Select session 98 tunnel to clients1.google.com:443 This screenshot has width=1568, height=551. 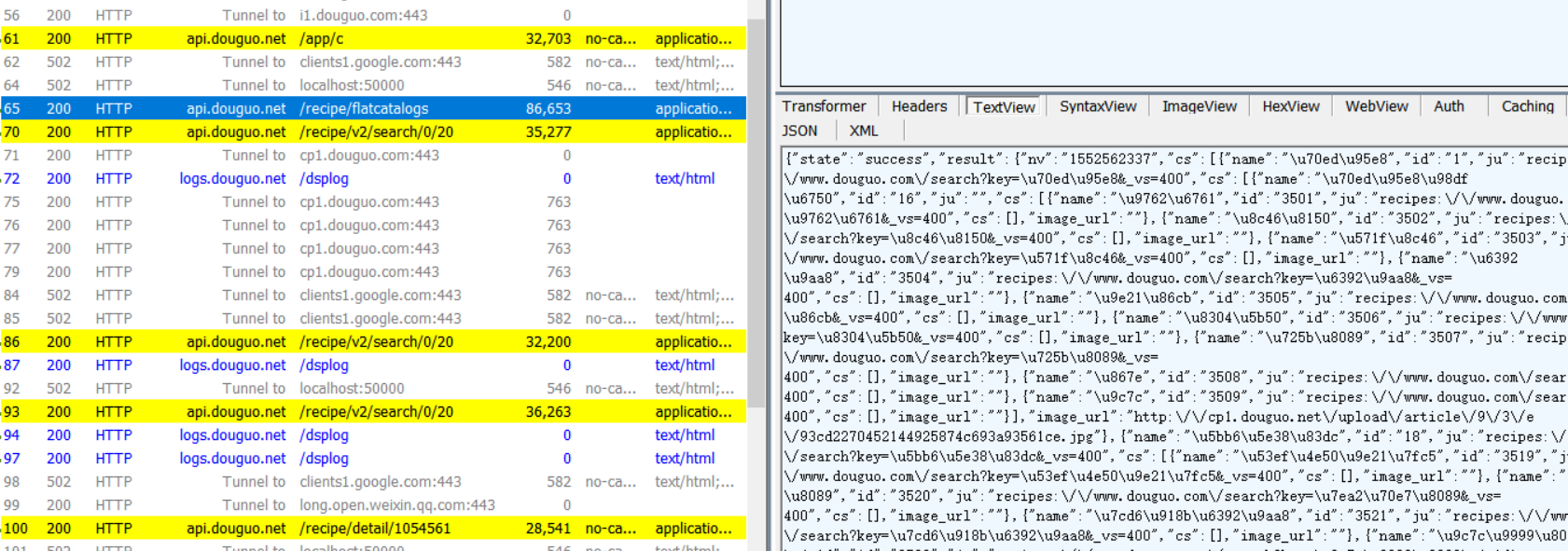[x=373, y=481]
